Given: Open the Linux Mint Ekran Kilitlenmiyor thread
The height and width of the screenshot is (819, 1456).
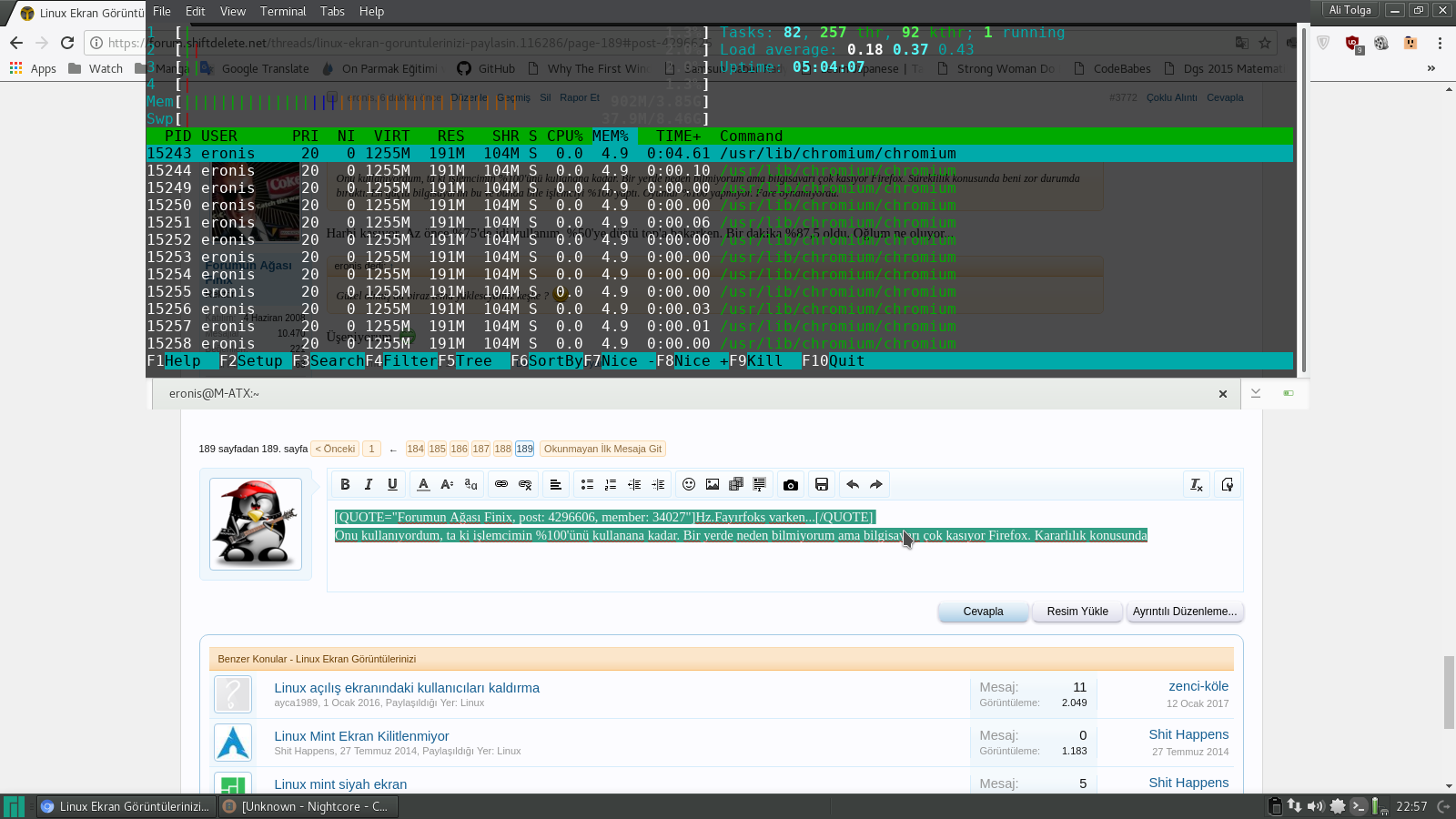Looking at the screenshot, I should click(x=361, y=736).
